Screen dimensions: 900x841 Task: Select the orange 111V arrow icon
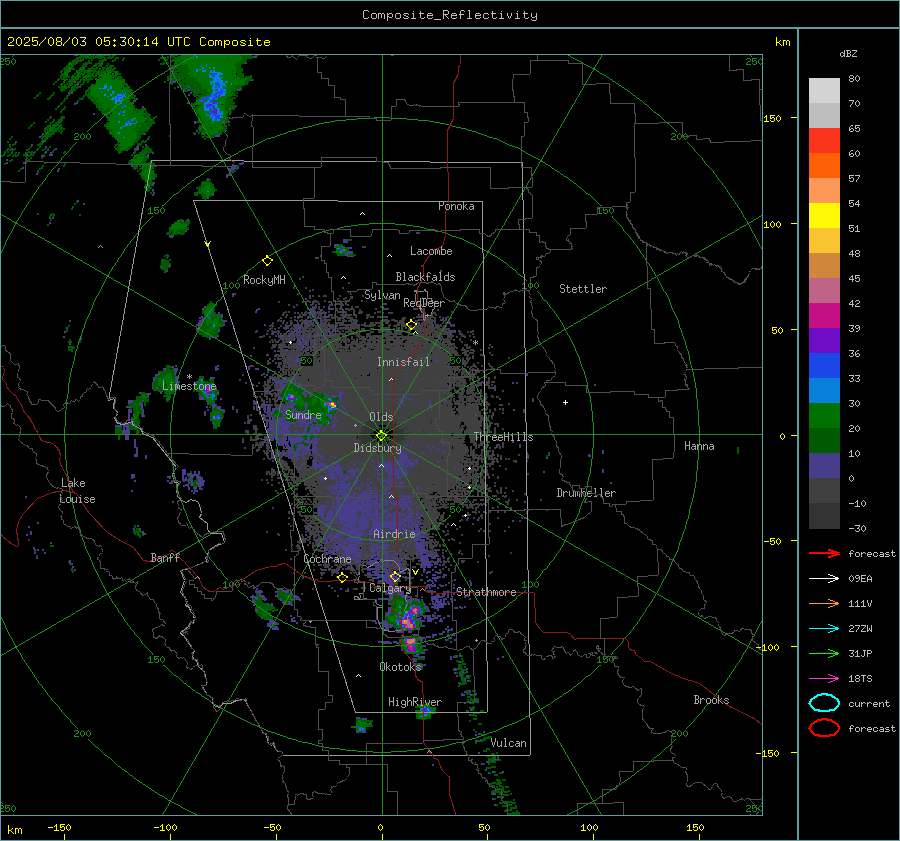(824, 603)
